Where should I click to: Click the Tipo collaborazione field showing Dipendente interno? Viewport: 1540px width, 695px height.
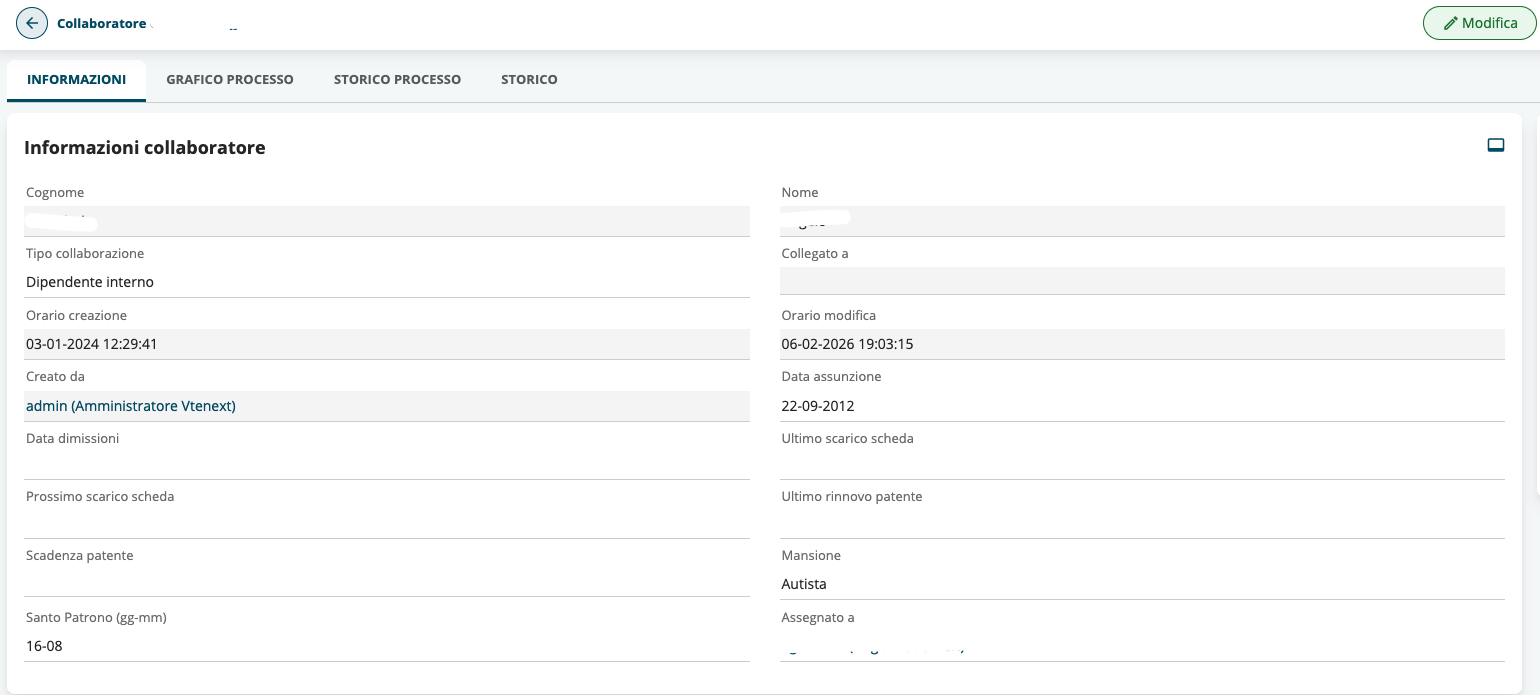(x=387, y=282)
